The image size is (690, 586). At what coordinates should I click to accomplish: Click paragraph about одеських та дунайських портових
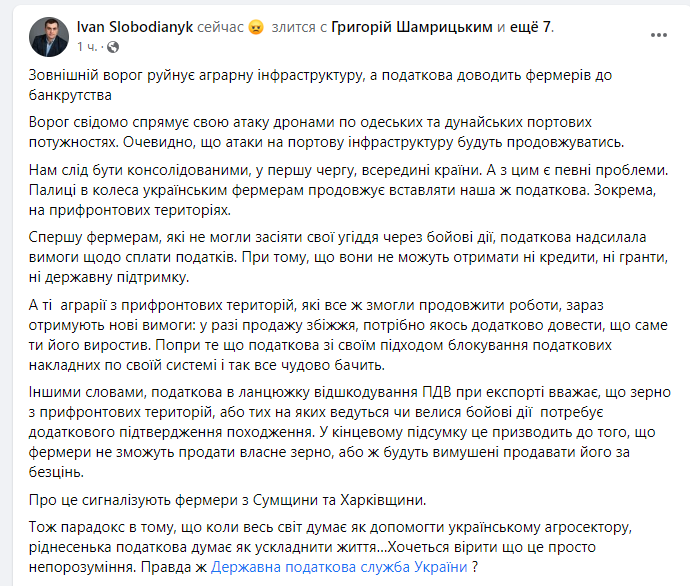pyautogui.click(x=327, y=132)
